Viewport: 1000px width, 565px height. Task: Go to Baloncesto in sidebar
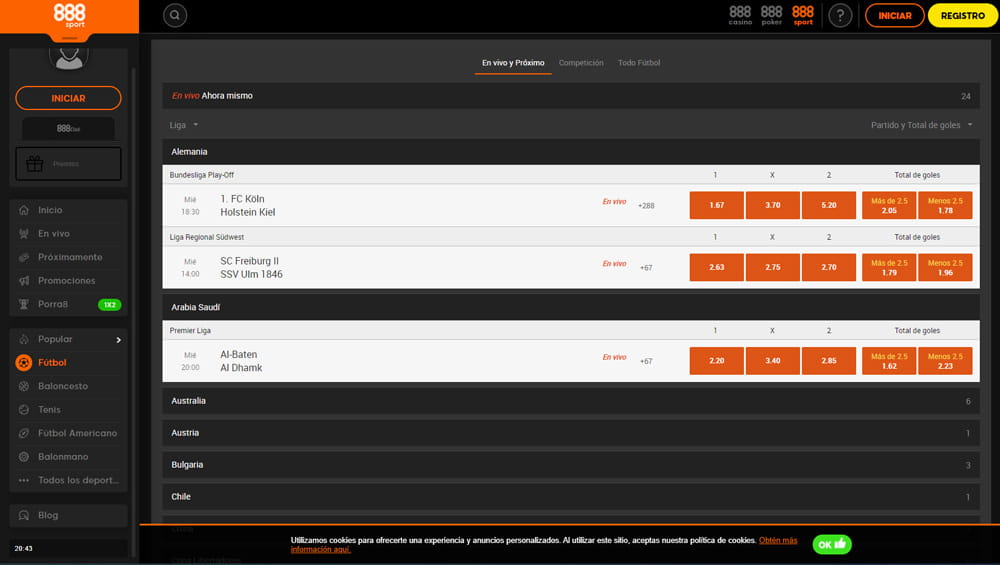(x=62, y=386)
